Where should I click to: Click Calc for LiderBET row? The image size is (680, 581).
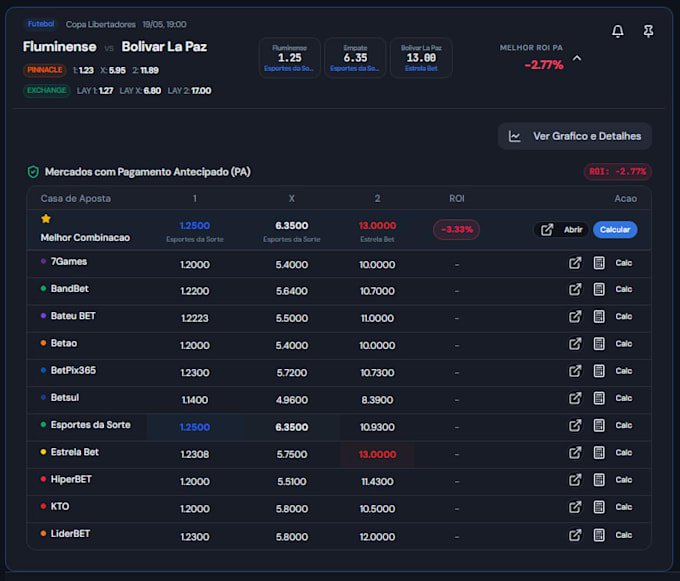point(624,535)
